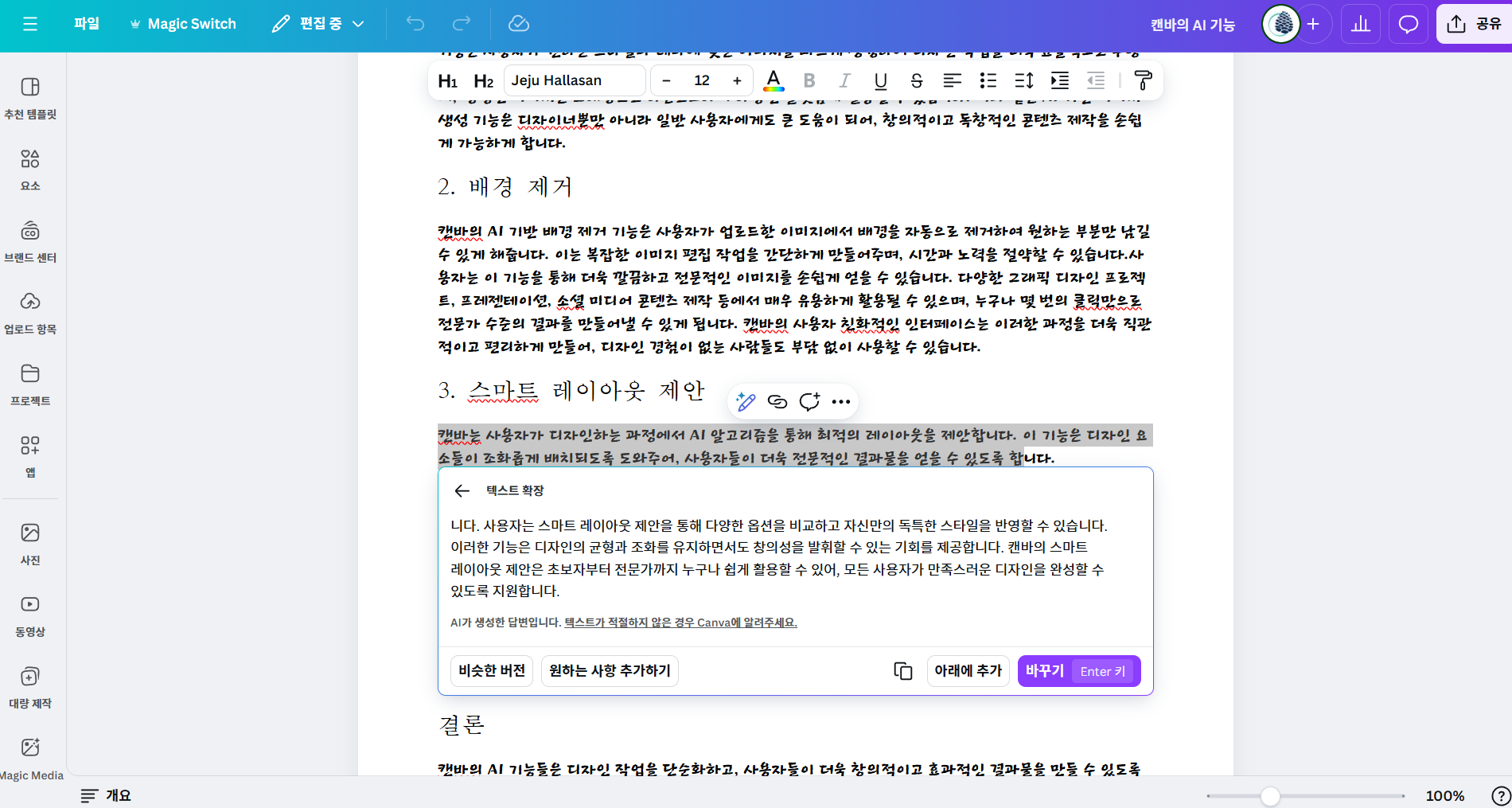Click the 바꾸기 replace button
Viewport: 1512px width, 808px height.
(1079, 671)
